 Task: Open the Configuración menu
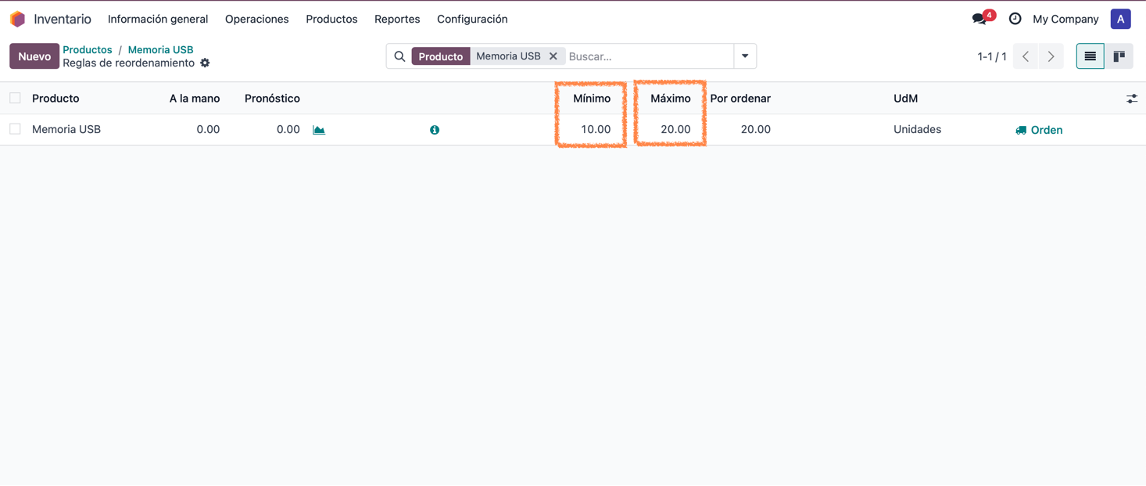click(472, 19)
